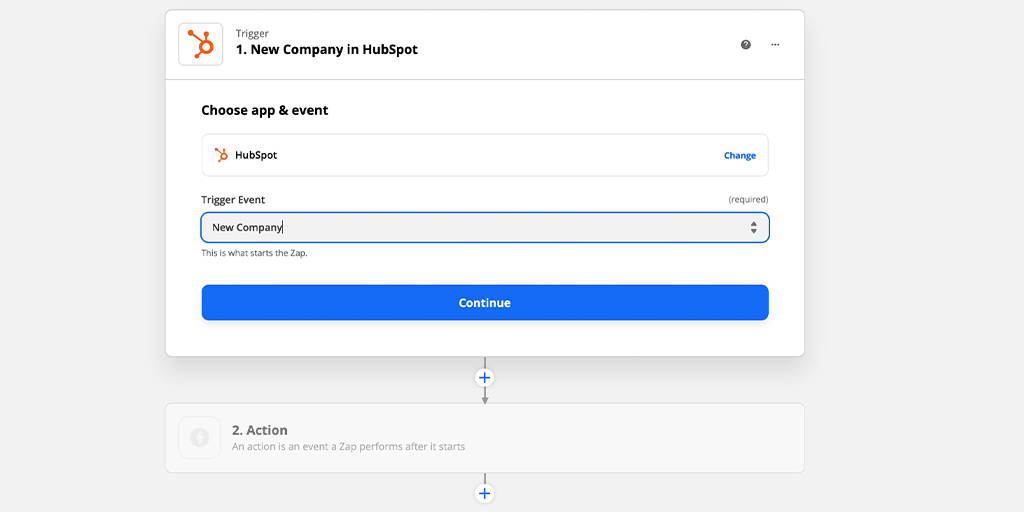Select the Choose app & event section heading
Screen dimensions: 1024x512
tap(264, 110)
